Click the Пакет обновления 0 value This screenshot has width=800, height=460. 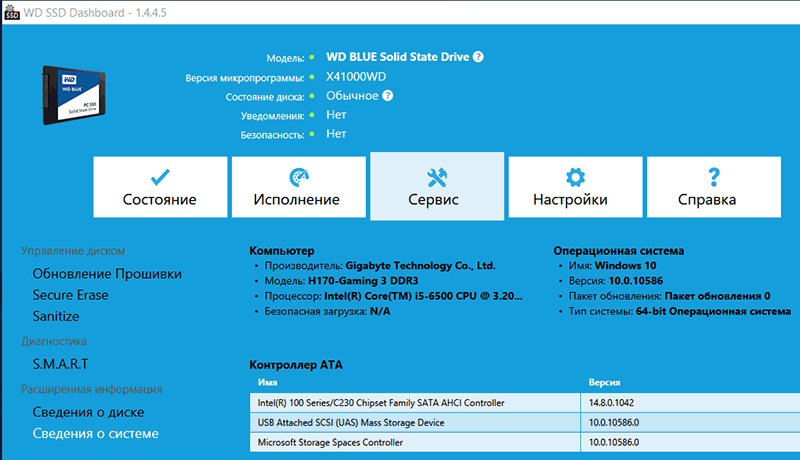pyautogui.click(x=717, y=296)
